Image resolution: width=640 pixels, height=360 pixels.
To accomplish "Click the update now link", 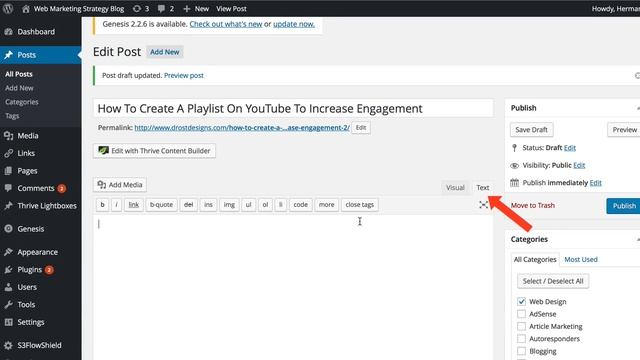I will 294,24.
